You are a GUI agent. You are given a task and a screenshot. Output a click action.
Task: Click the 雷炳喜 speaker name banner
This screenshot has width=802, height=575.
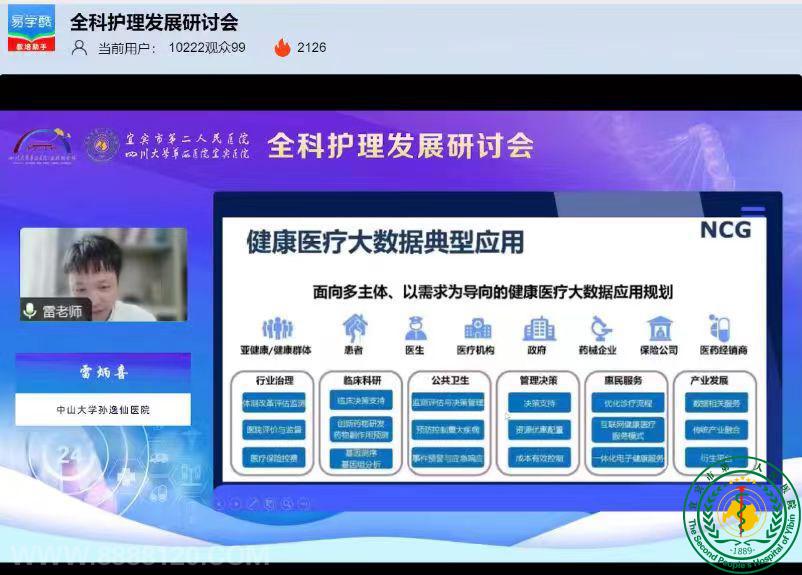(x=103, y=371)
